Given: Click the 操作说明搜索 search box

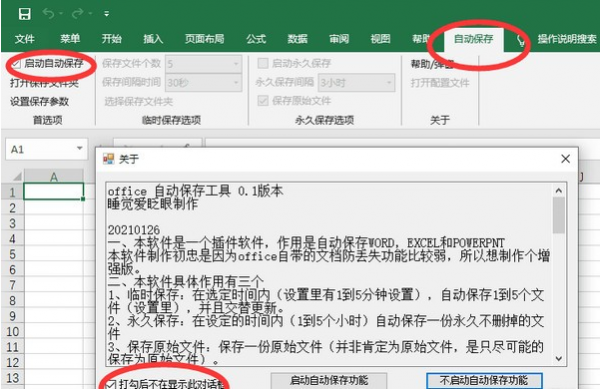Looking at the screenshot, I should pyautogui.click(x=567, y=39).
